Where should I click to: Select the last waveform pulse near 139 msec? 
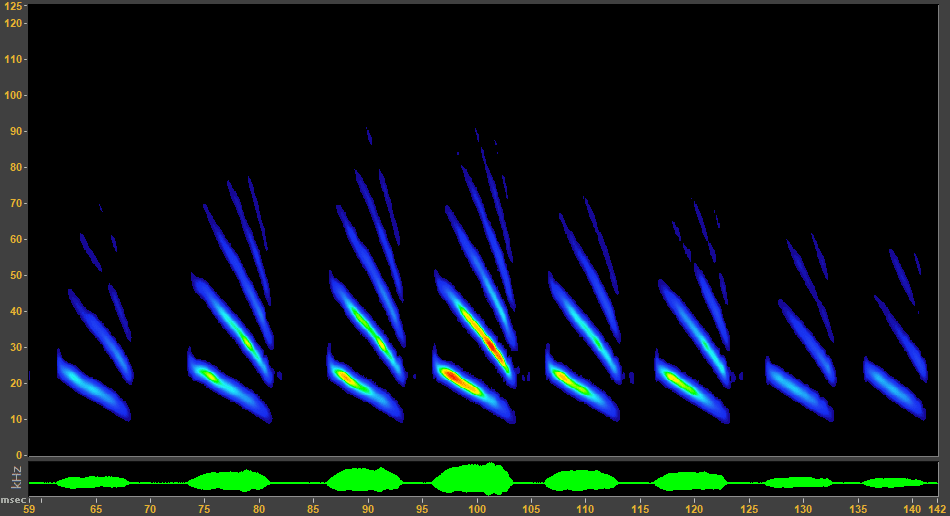tap(895, 483)
